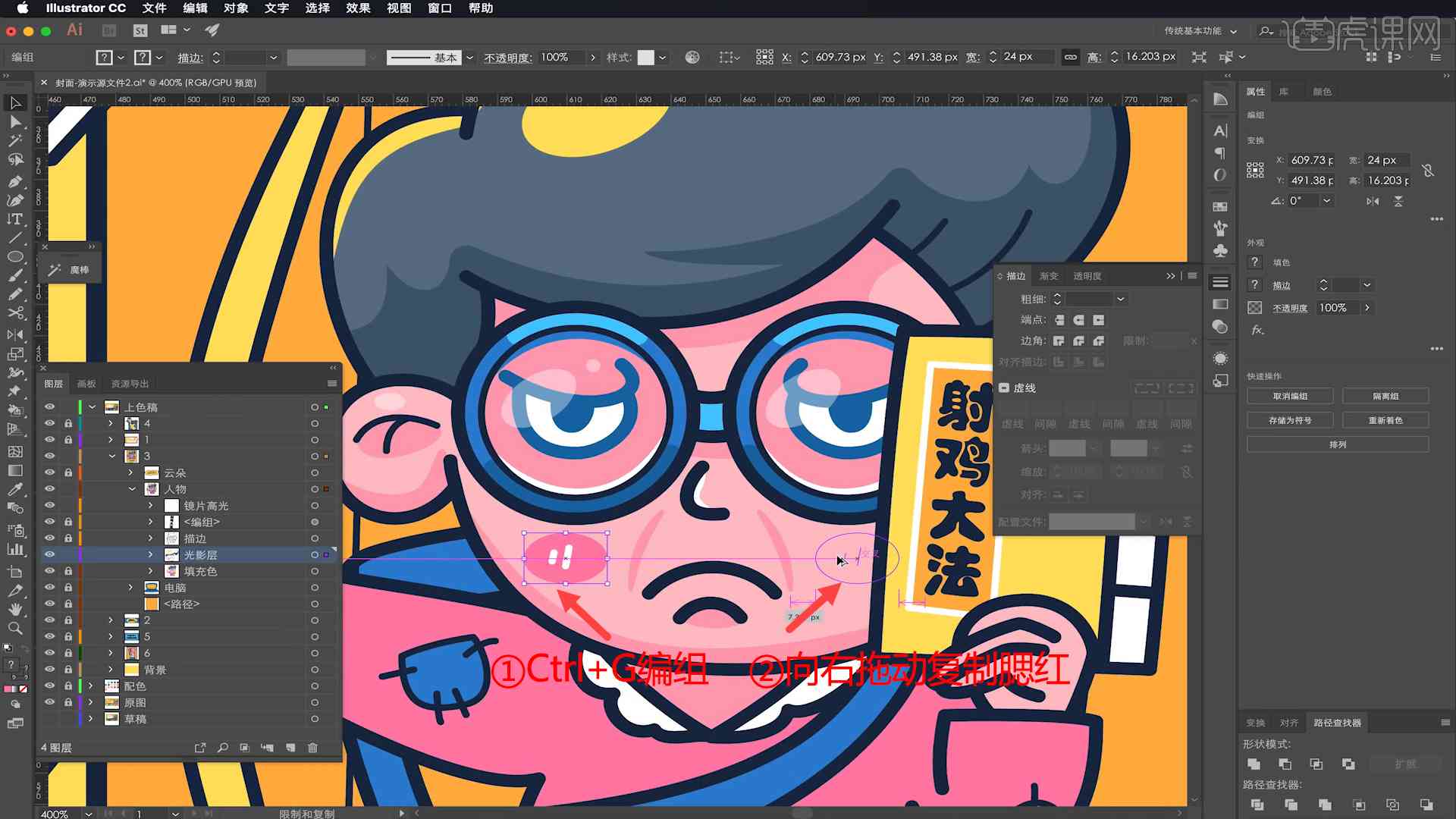Expand the 镜片高光 sublayer

point(150,506)
